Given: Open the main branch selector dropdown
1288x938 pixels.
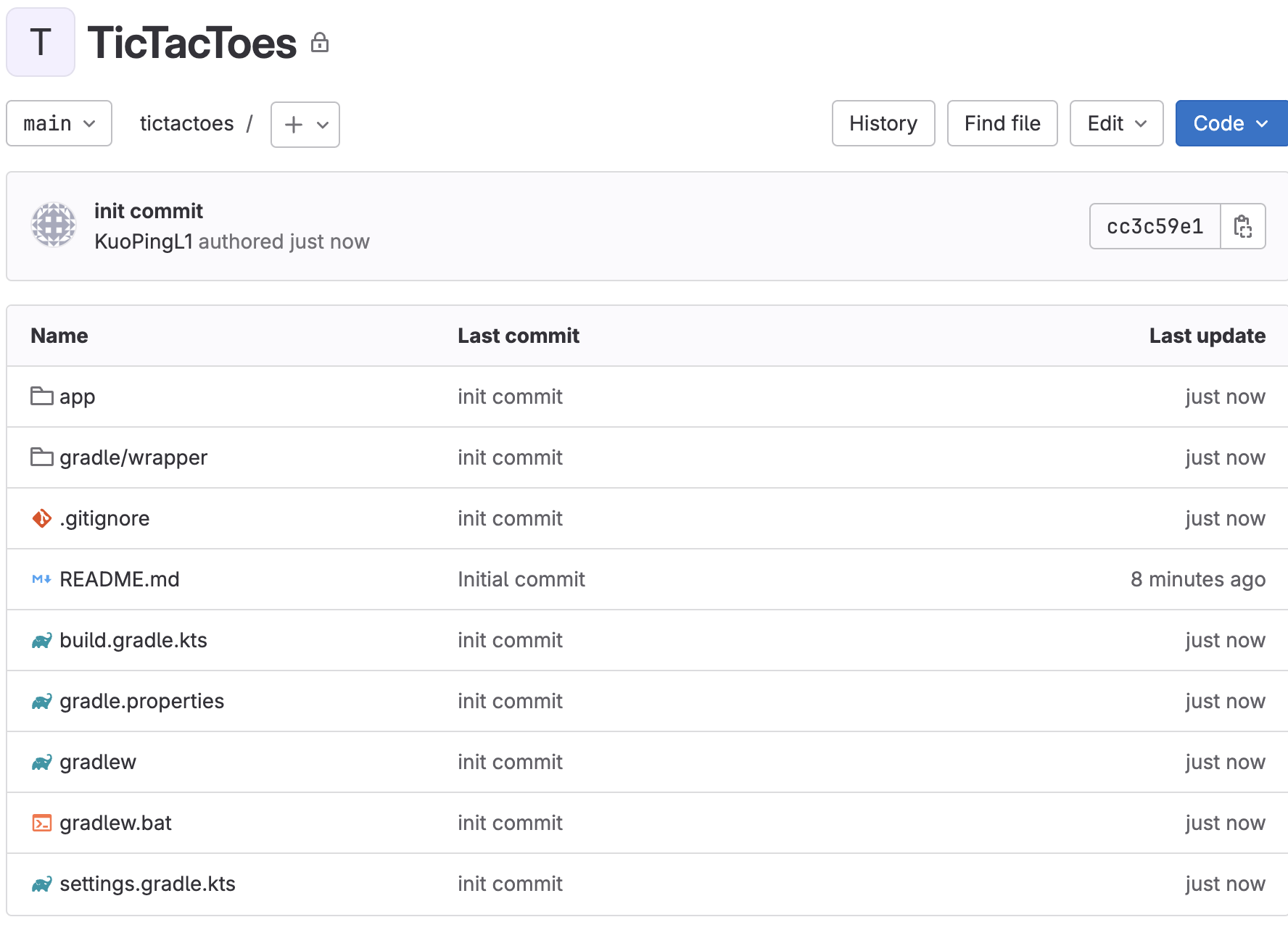Looking at the screenshot, I should tap(59, 123).
